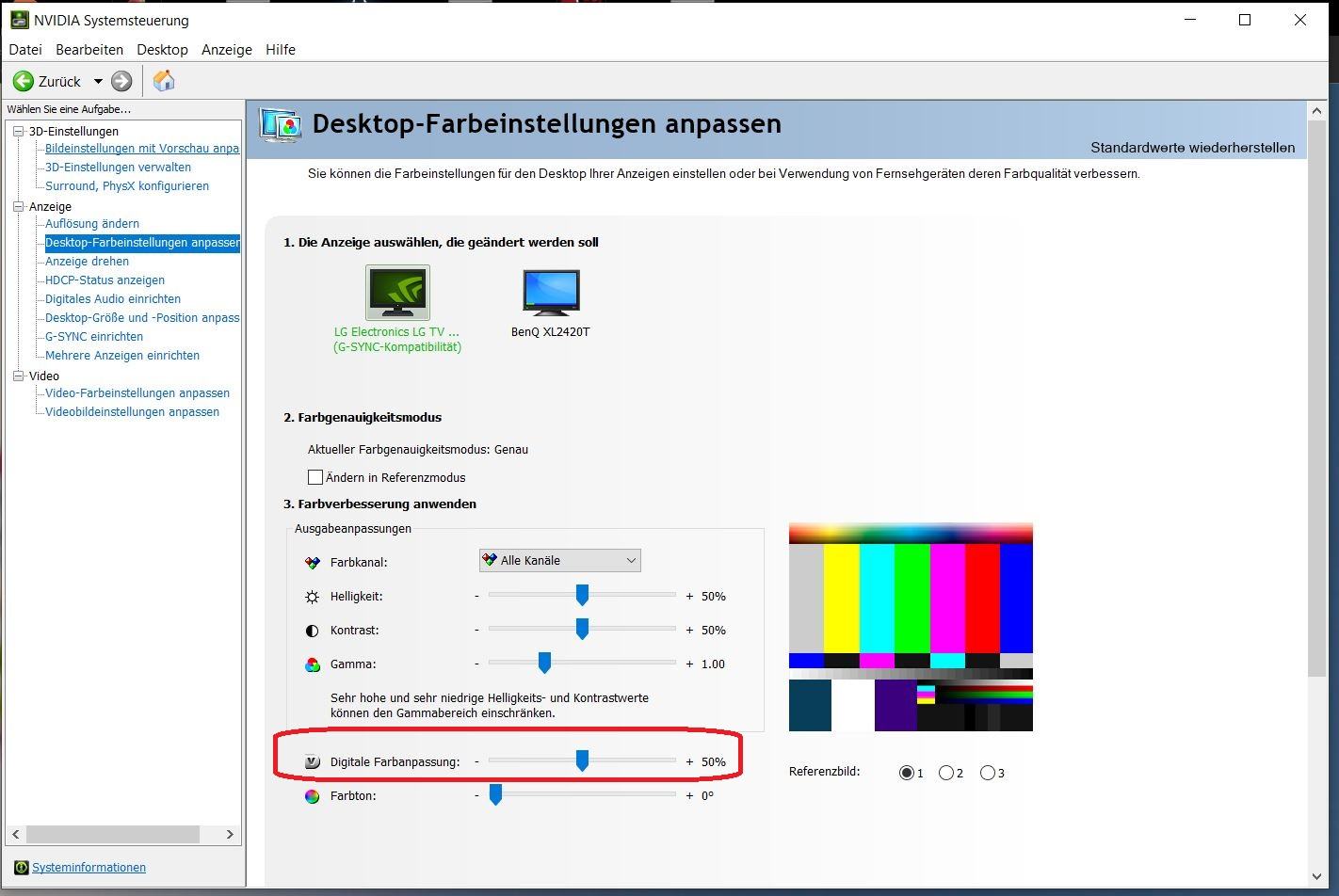The height and width of the screenshot is (896, 1339).
Task: Click the main panel scroll-down arrow
Action: (x=1317, y=877)
